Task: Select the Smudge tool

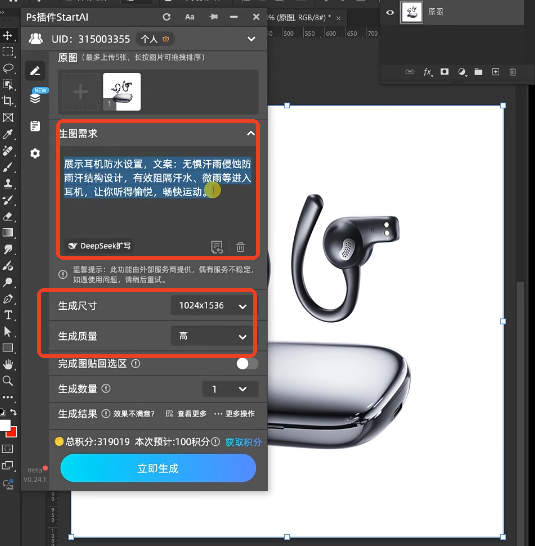Action: (8, 249)
